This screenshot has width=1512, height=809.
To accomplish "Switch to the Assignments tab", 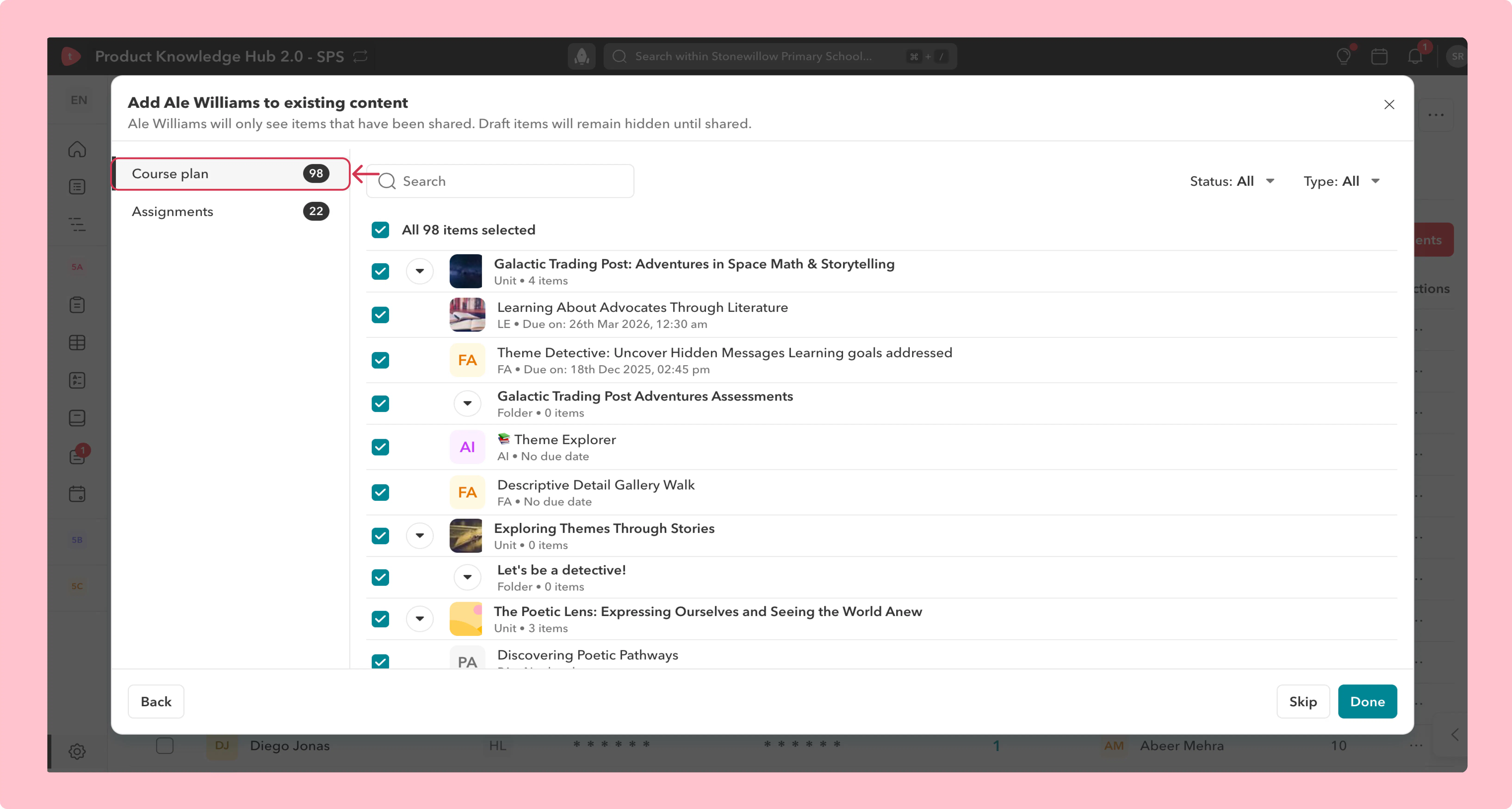I will click(x=231, y=211).
